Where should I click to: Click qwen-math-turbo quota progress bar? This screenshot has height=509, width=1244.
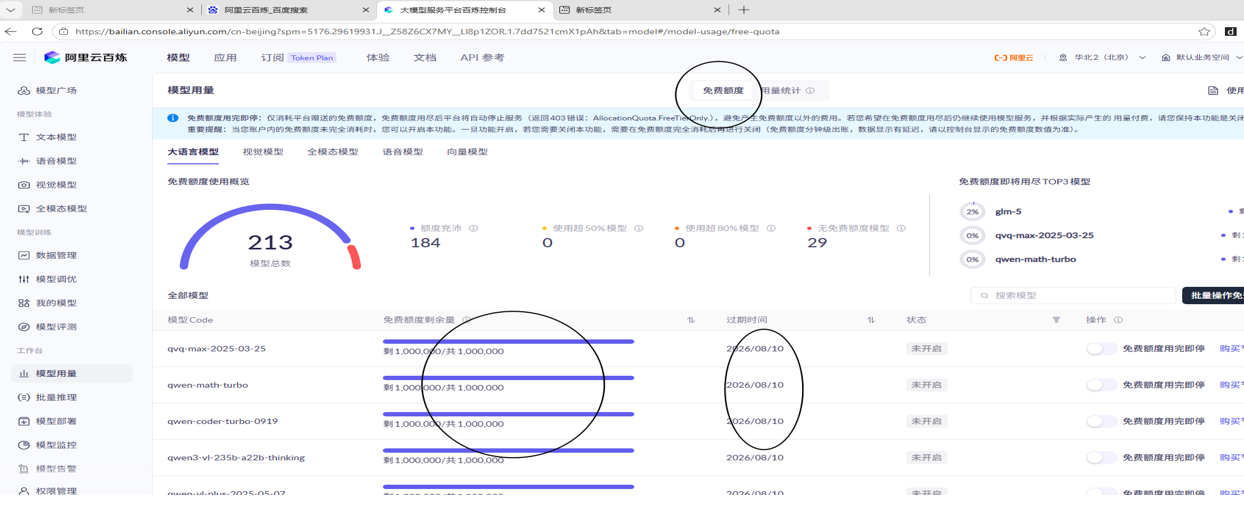click(x=509, y=378)
